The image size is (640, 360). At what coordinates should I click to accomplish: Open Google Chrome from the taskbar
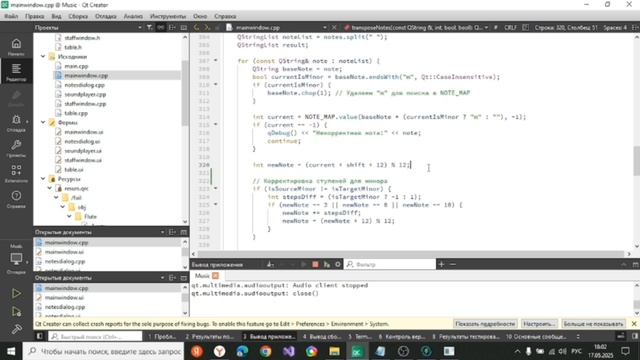point(266,351)
